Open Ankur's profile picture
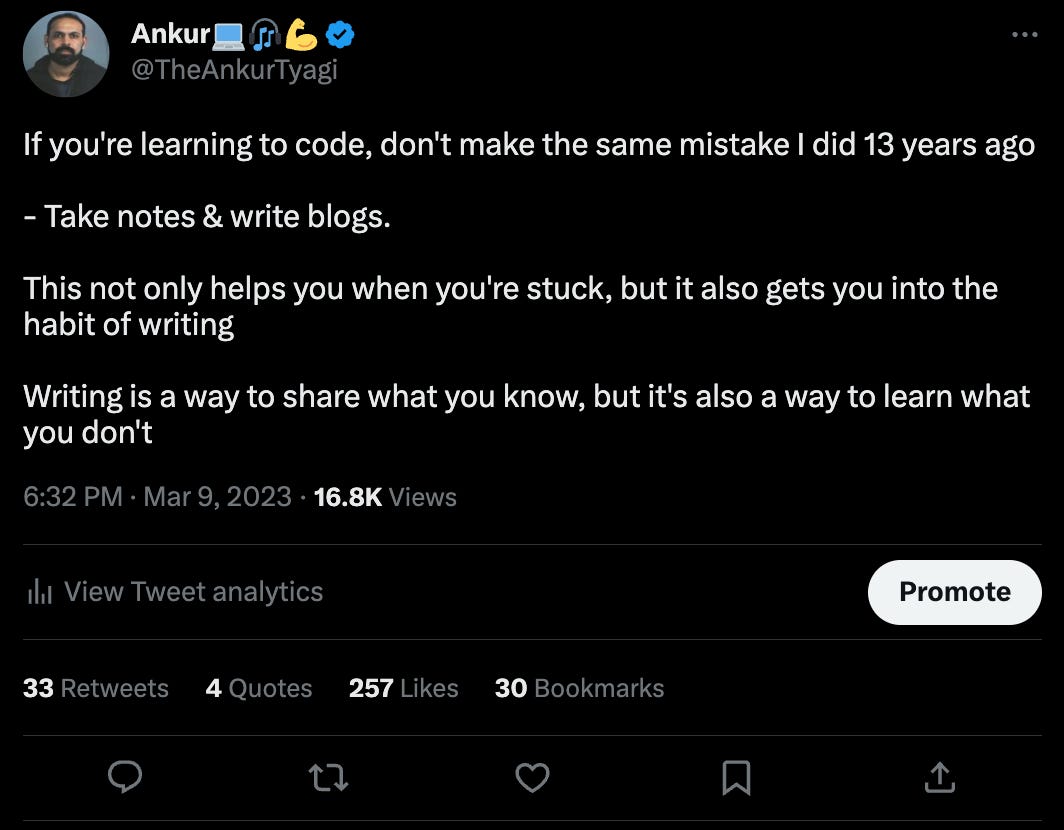 [66, 54]
